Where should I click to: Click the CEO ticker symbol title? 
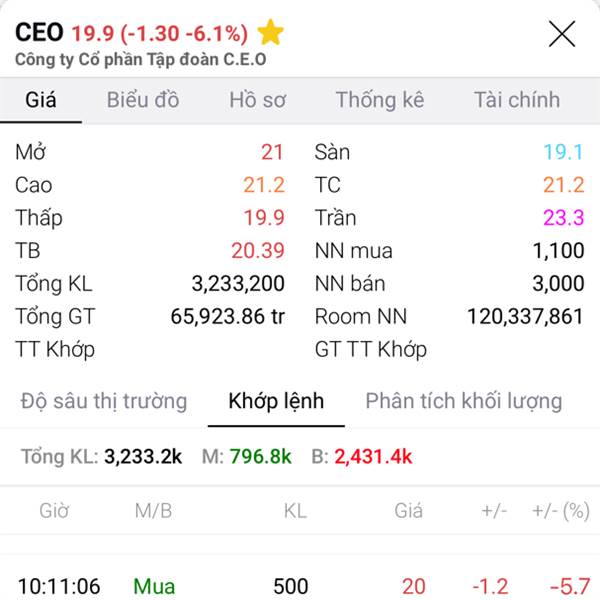tap(39, 32)
